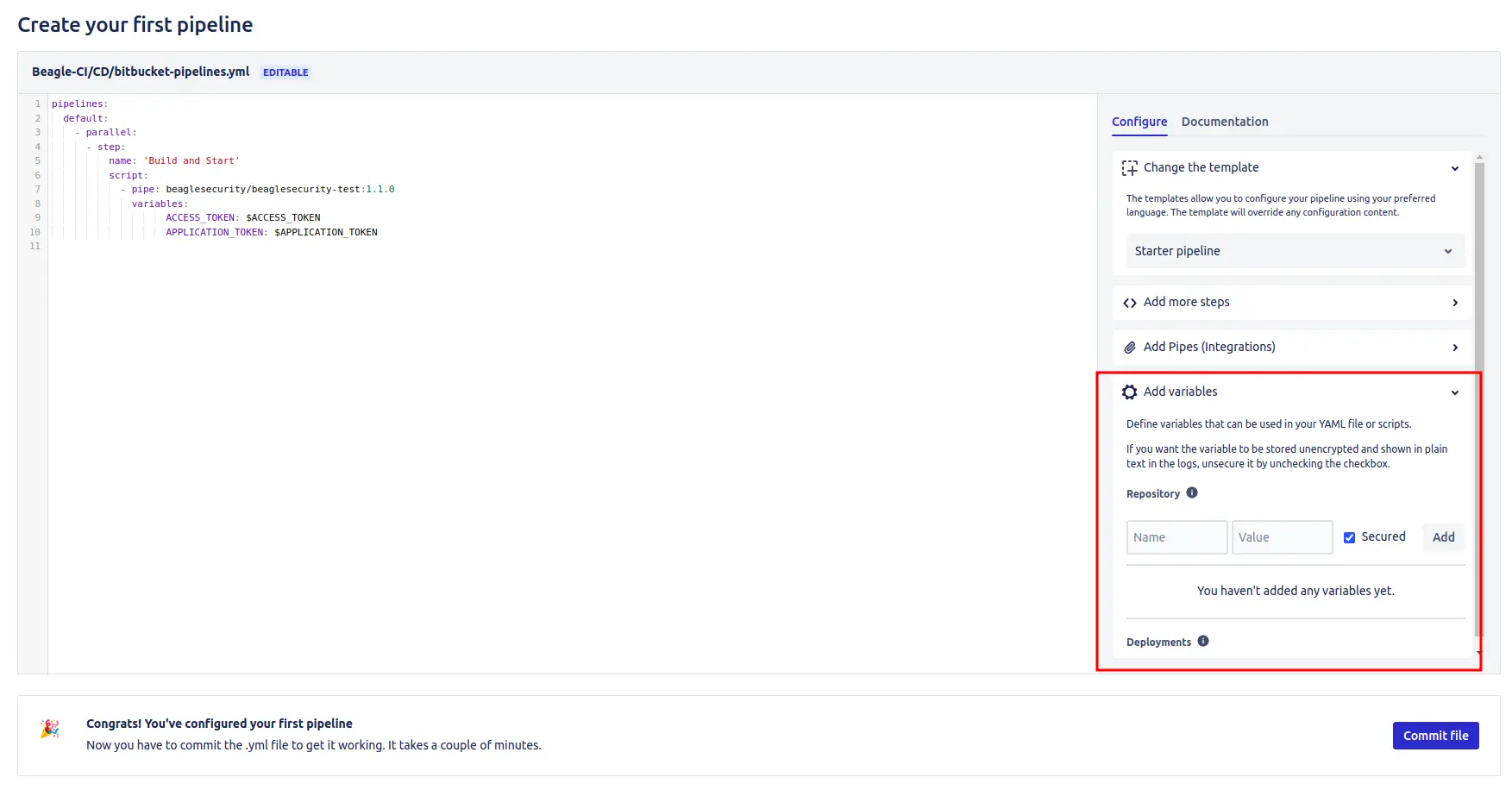This screenshot has height=790, width=1512.
Task: Open the Repository info icon
Action: [1192, 493]
